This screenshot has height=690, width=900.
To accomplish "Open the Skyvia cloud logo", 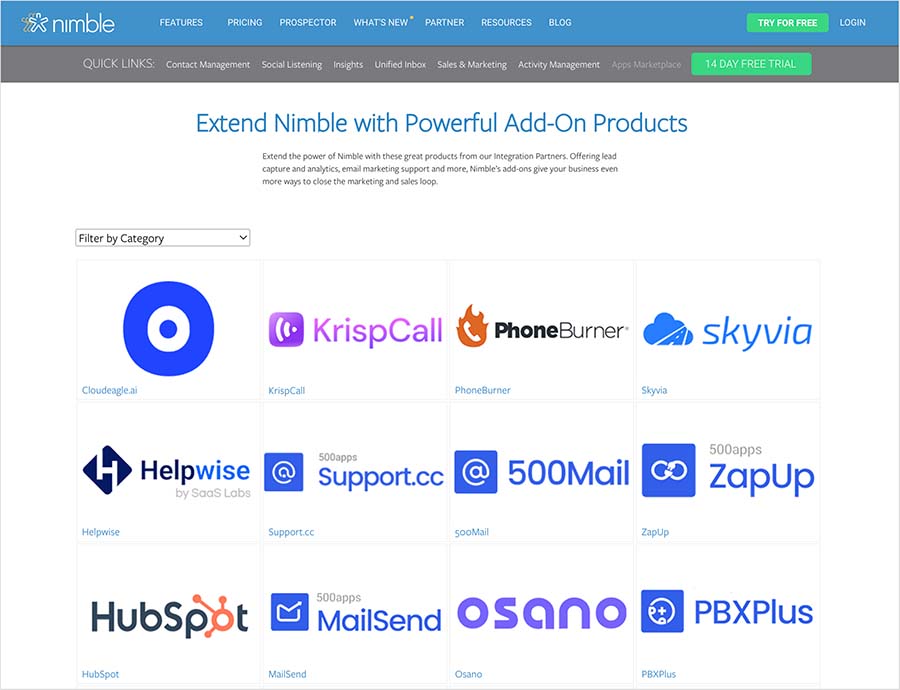I will [728, 331].
